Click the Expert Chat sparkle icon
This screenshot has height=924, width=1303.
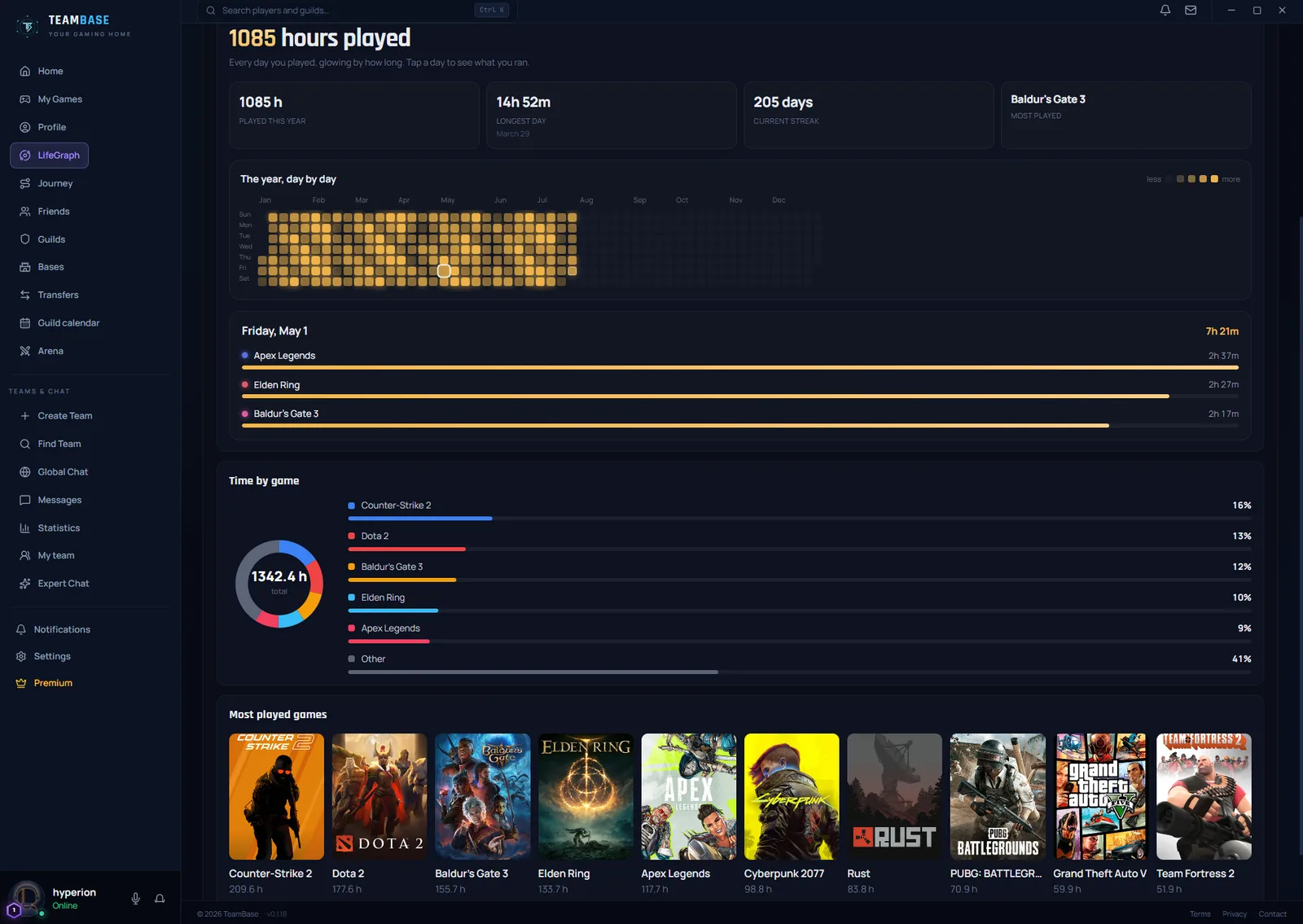(25, 584)
